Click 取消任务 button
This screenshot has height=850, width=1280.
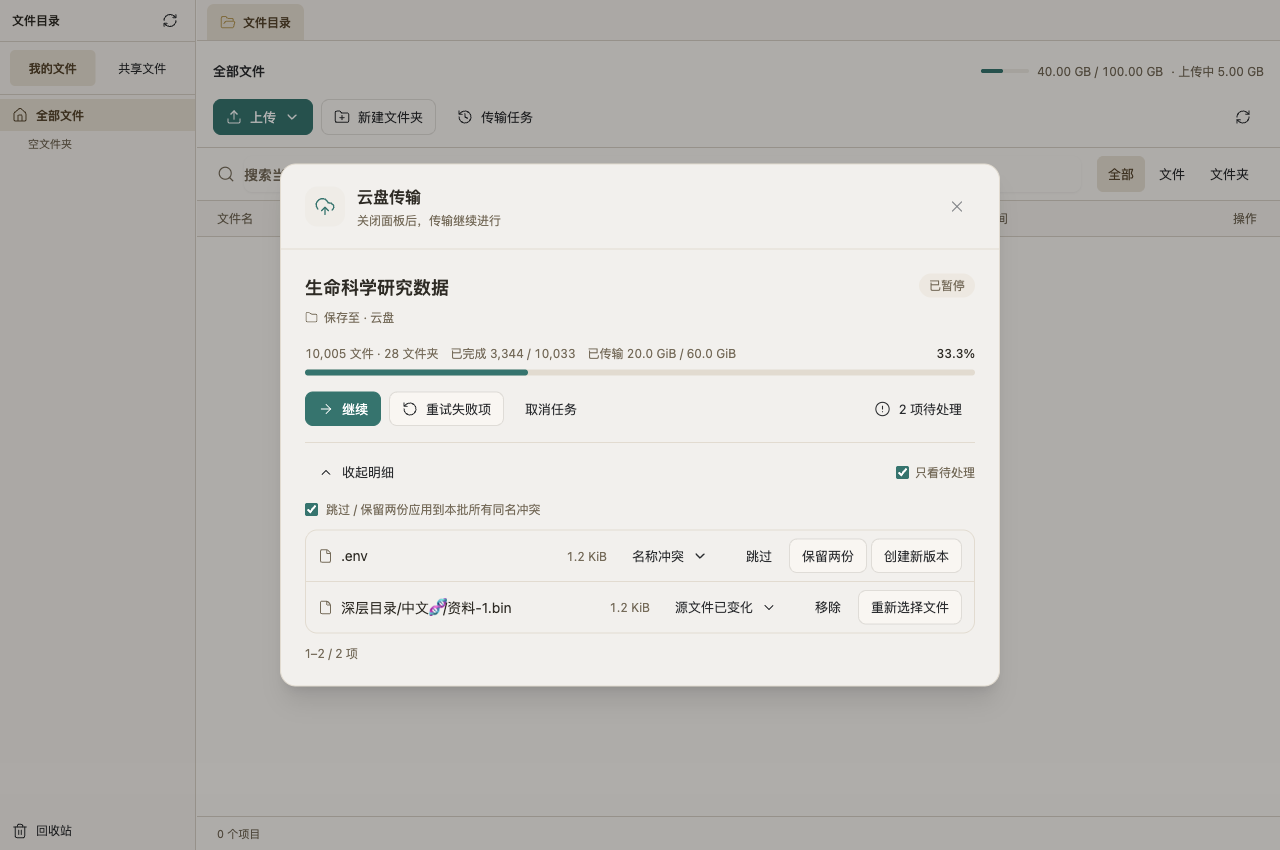tap(551, 409)
